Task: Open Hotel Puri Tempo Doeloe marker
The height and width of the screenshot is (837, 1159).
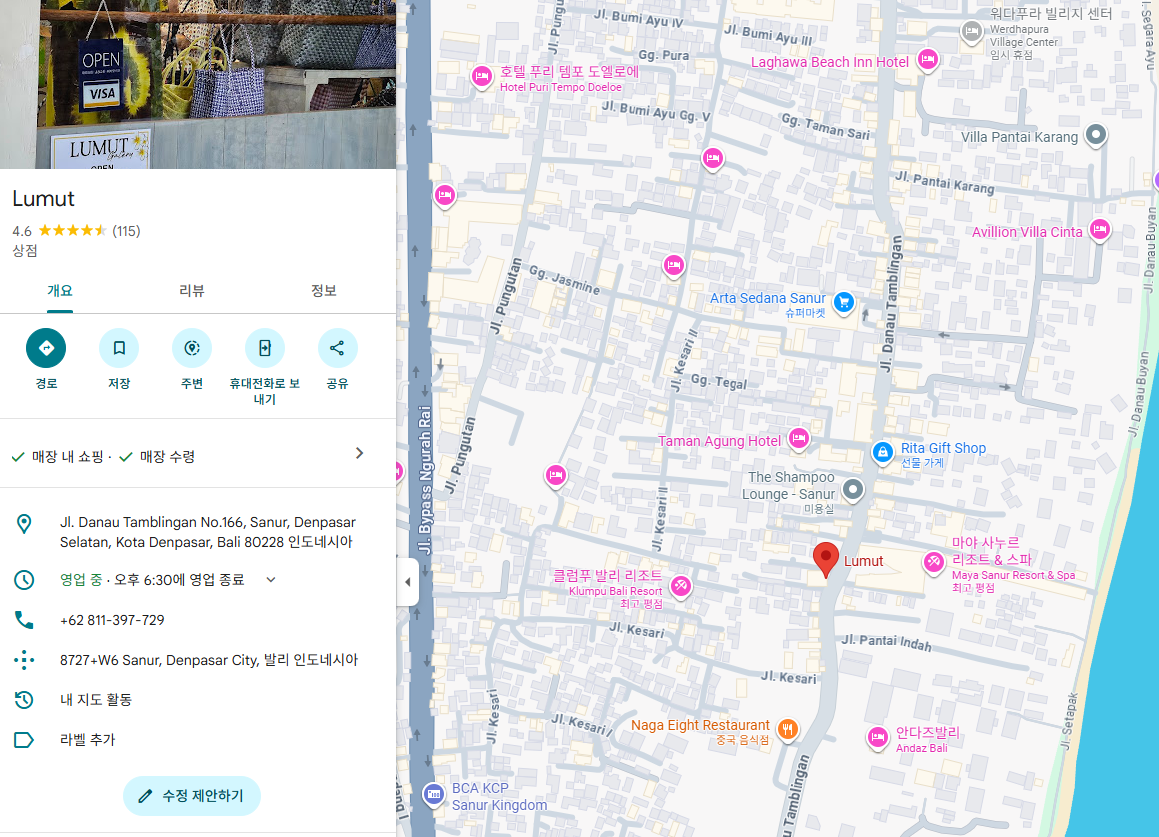Action: point(482,75)
